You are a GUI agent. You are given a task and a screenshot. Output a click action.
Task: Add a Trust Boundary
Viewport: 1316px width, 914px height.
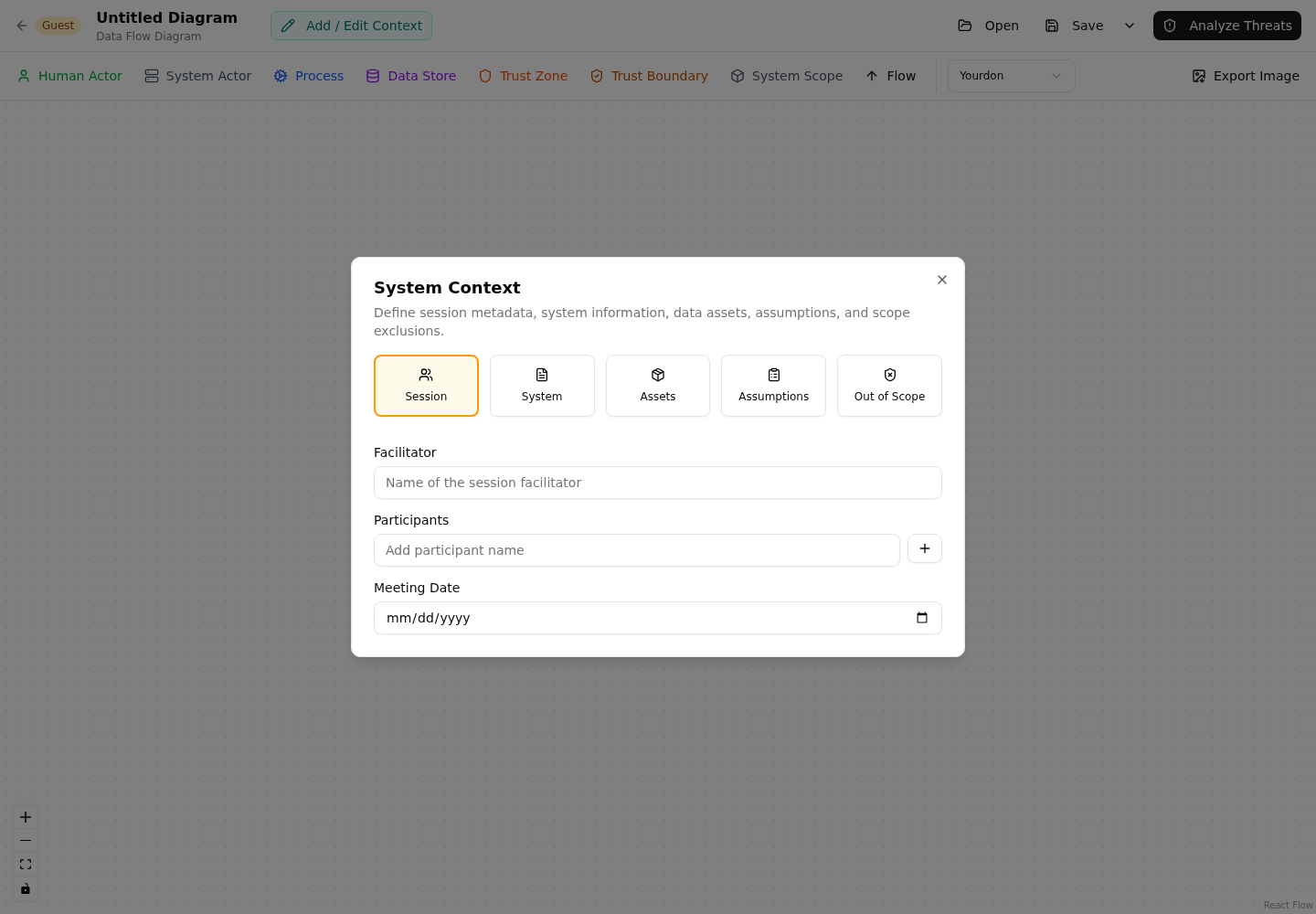(x=649, y=76)
